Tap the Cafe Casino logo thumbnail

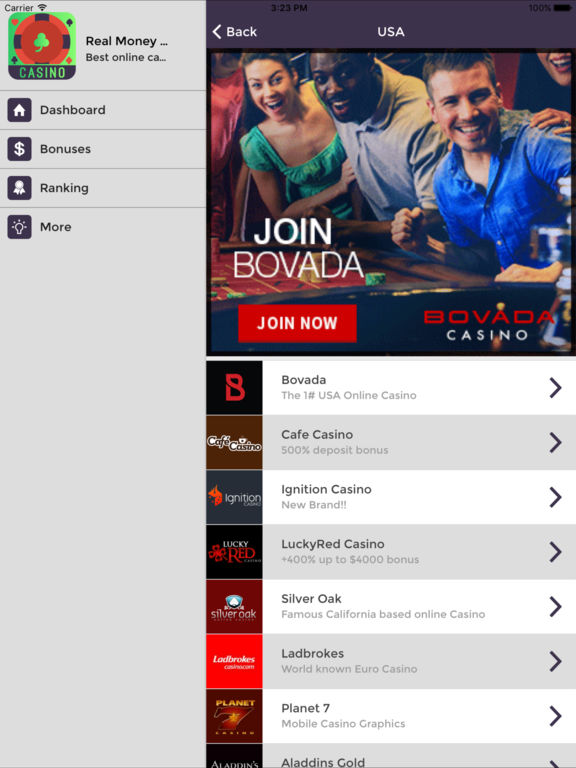click(x=235, y=442)
